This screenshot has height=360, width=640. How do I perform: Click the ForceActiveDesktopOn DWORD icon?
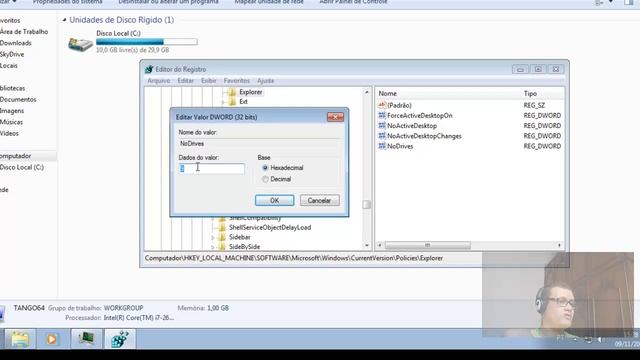pos(382,115)
